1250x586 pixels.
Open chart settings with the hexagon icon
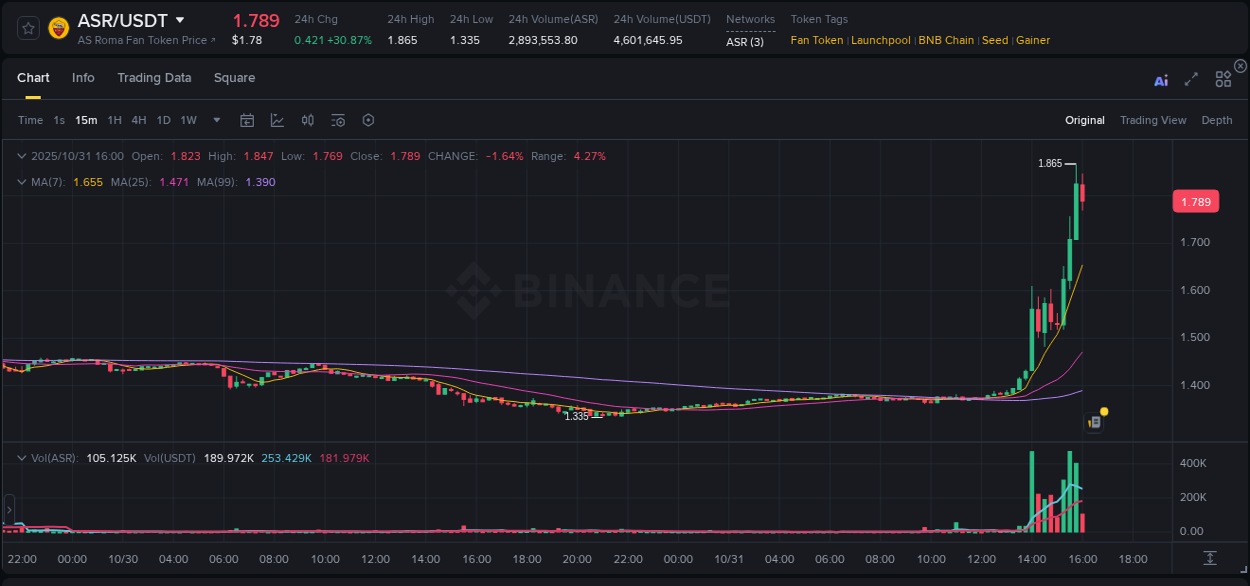pyautogui.click(x=368, y=119)
